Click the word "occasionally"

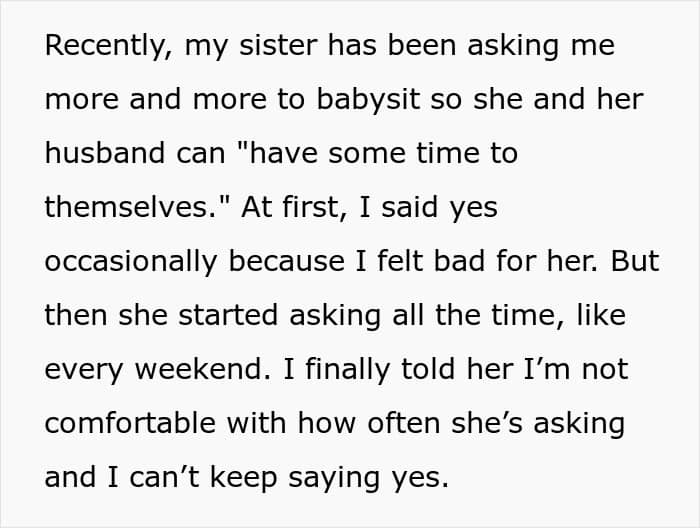point(131,262)
